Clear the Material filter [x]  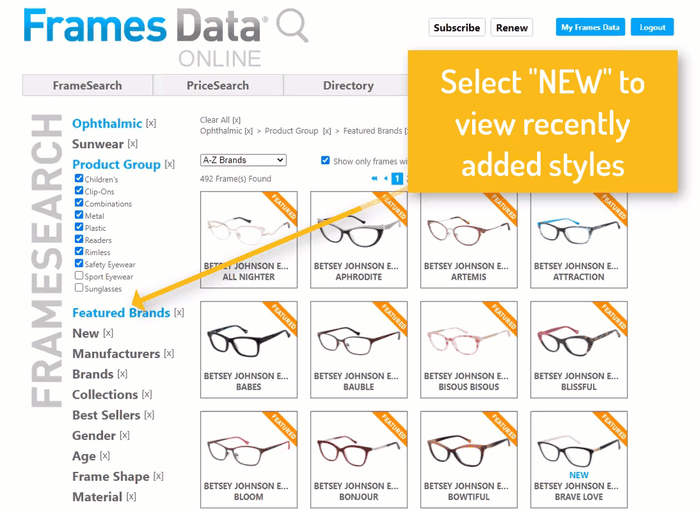pyautogui.click(x=131, y=497)
